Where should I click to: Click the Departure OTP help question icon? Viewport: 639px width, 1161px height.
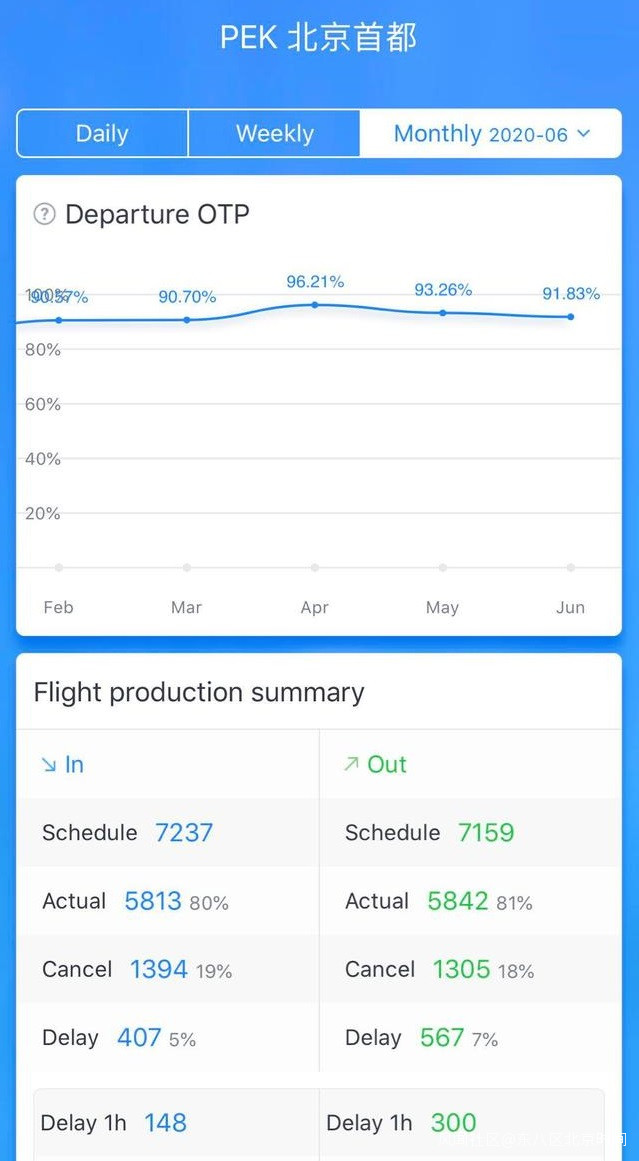click(x=44, y=214)
